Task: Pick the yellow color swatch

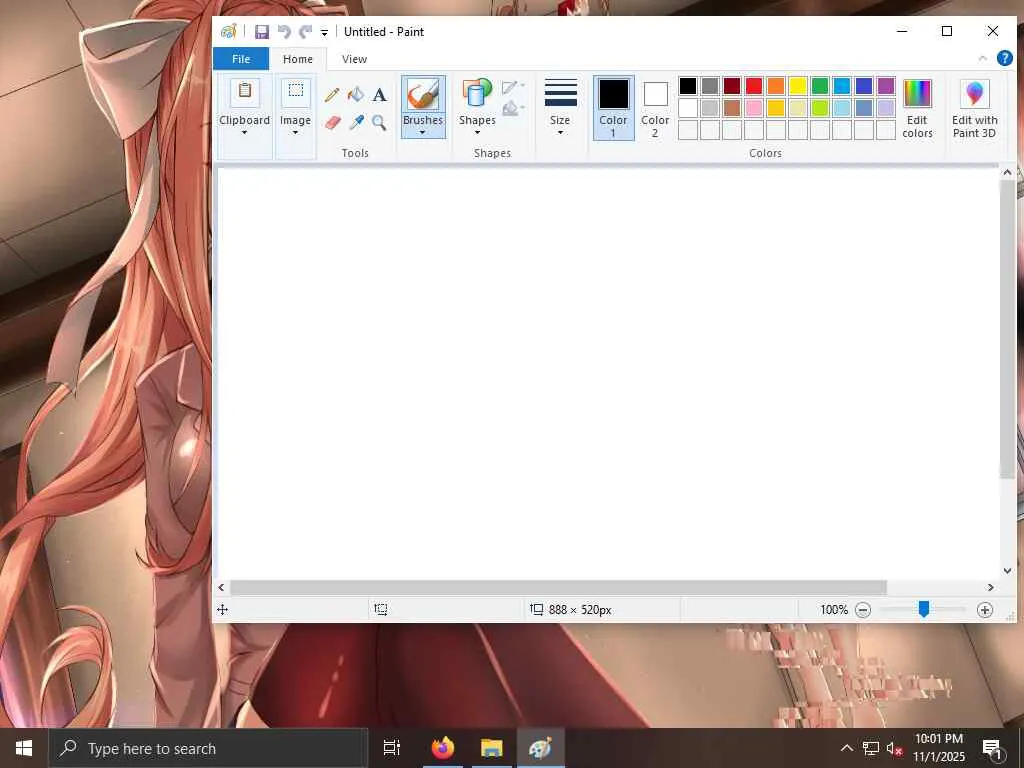Action: [797, 86]
